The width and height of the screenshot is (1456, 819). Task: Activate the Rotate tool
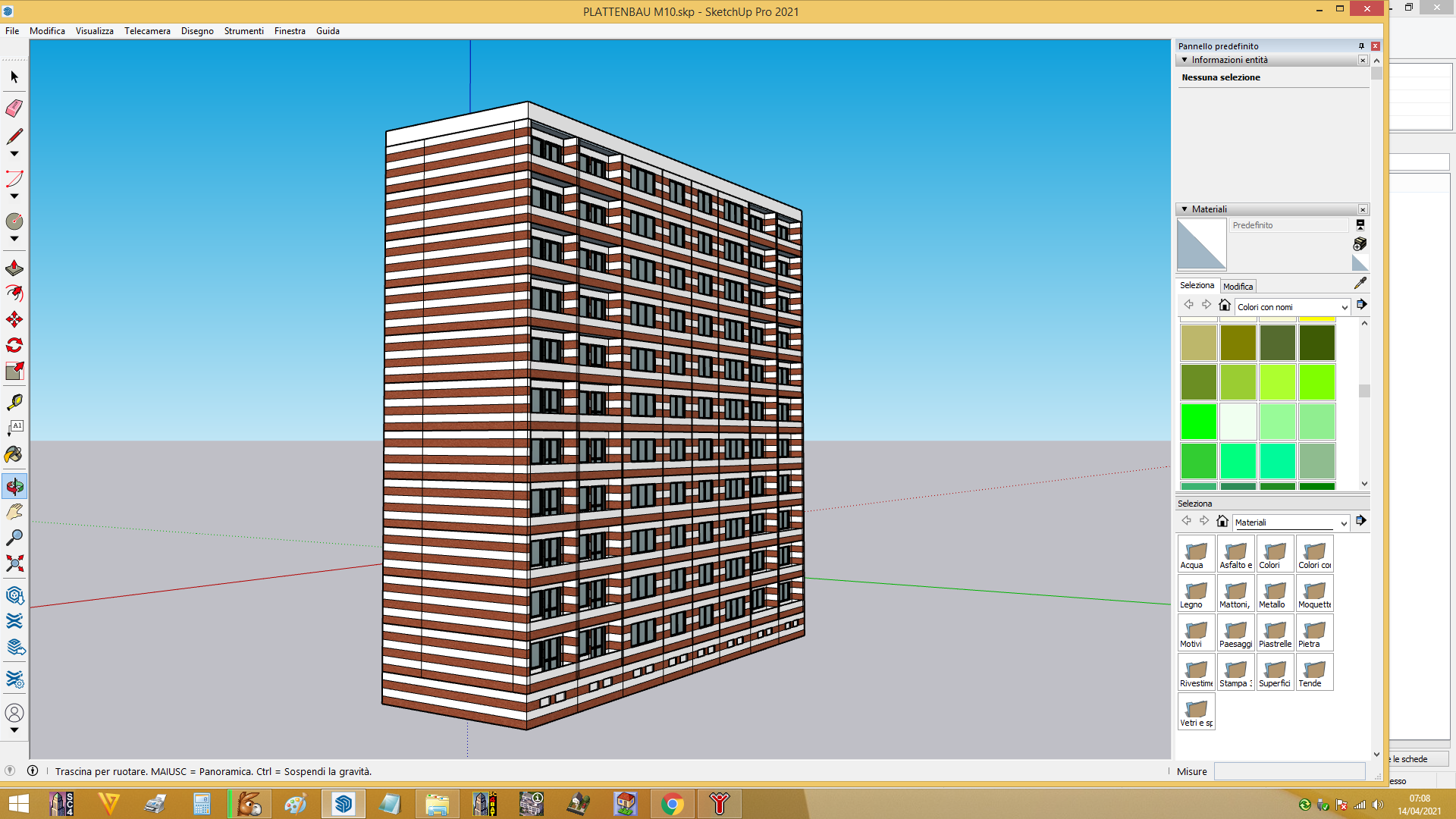coord(14,345)
